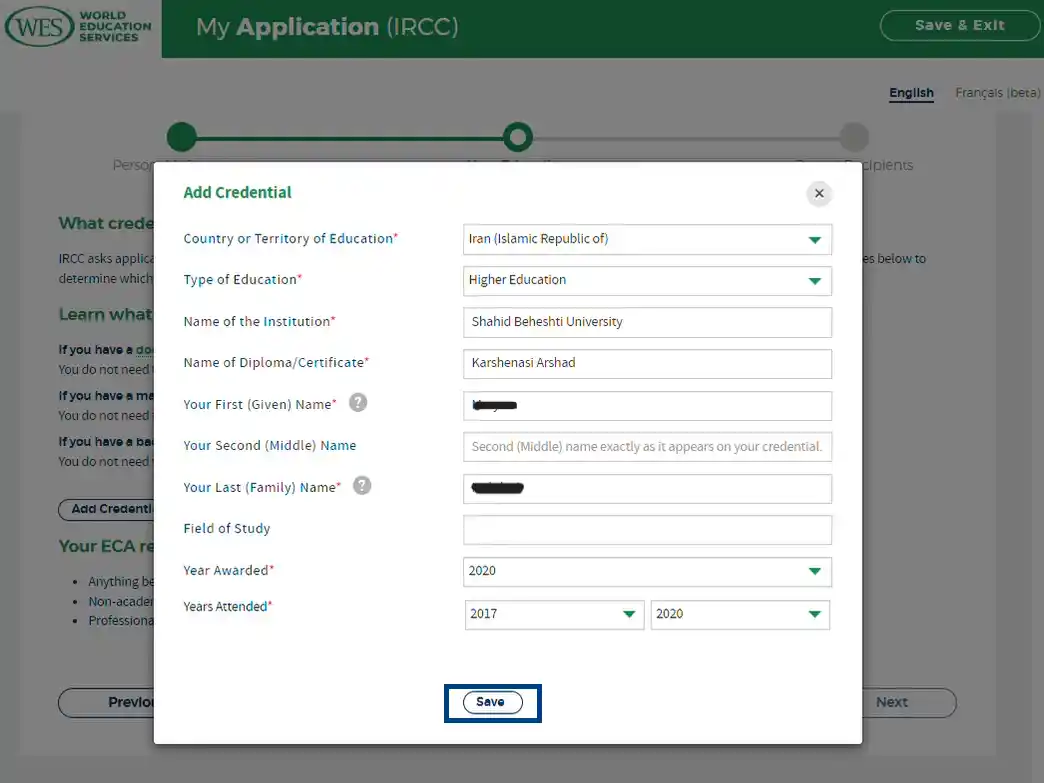Open Type of Education dropdown
Screen dimensions: 1044x783
(647, 281)
